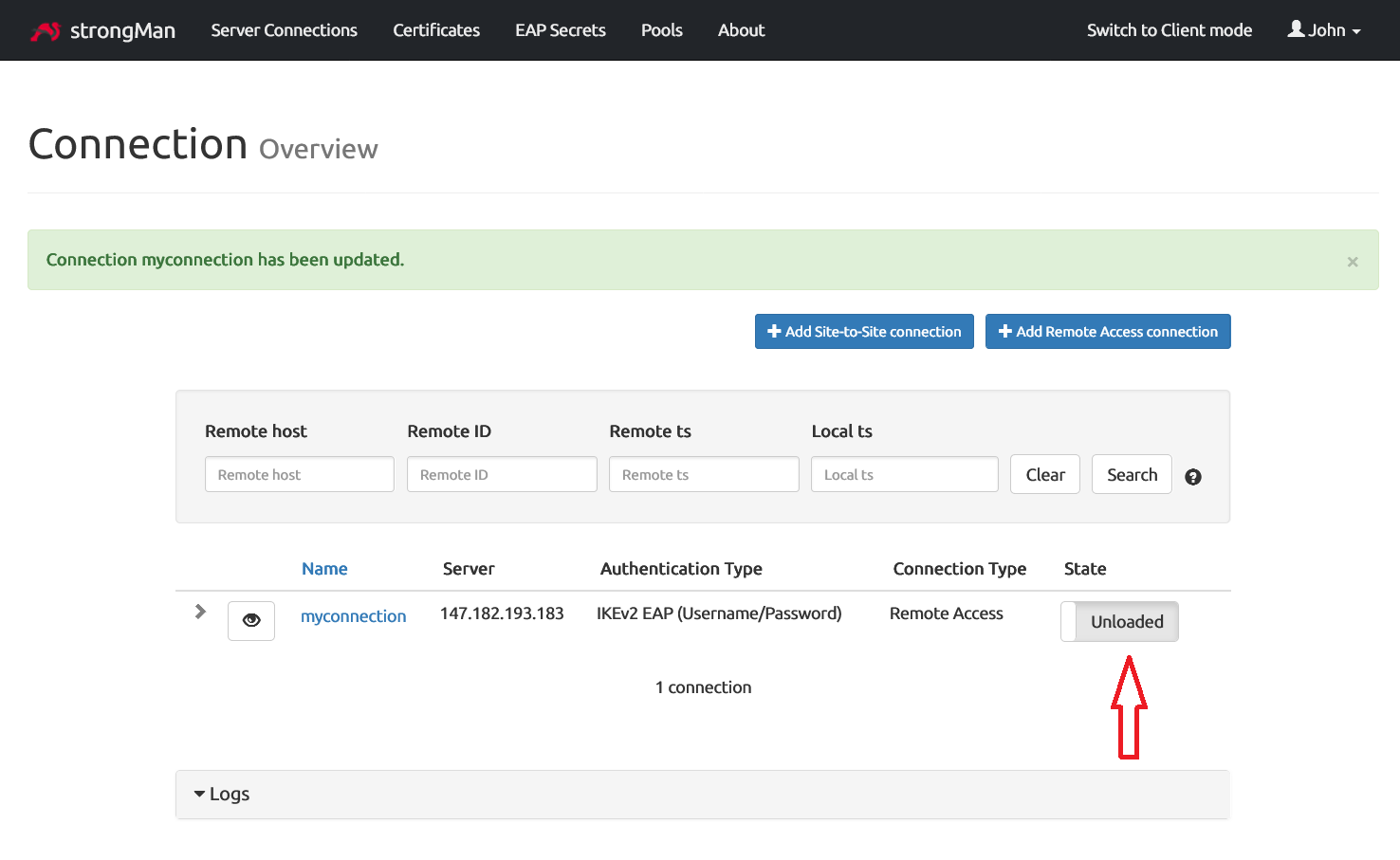Screen dimensions: 1400x860
Task: Click inside the Remote host input field
Action: pos(299,474)
